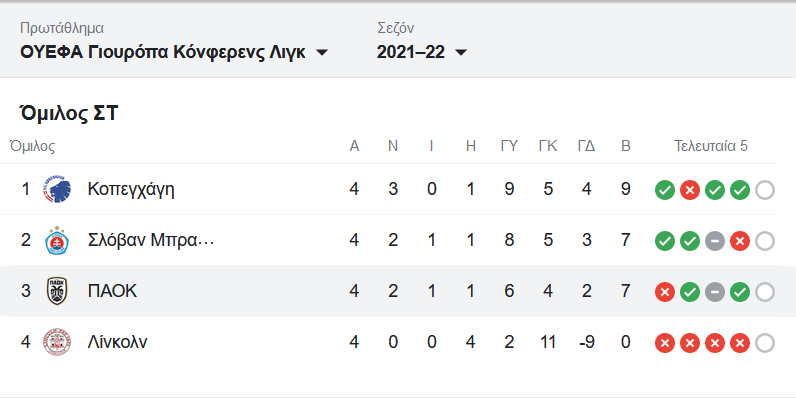Click the Slovan Bratislava club crest icon
This screenshot has height=402, width=796.
pos(55,241)
